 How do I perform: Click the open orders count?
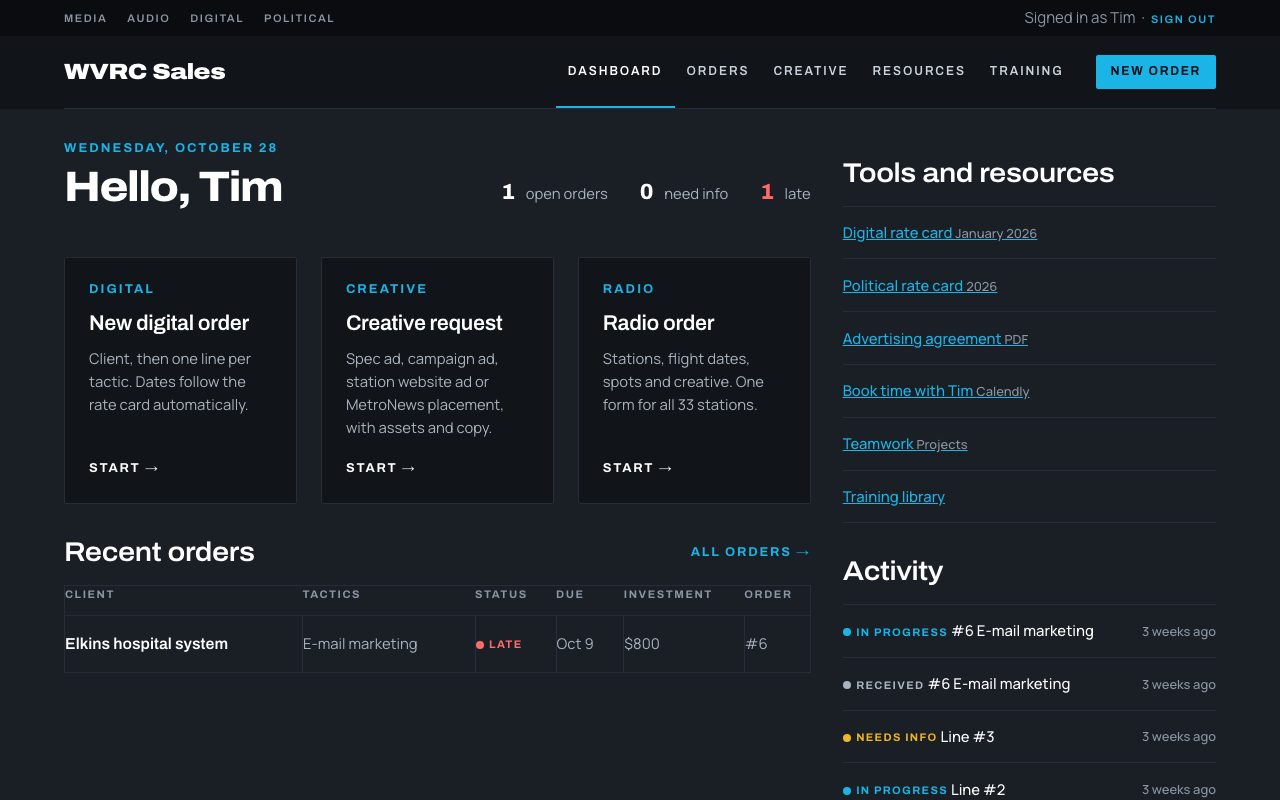click(554, 193)
